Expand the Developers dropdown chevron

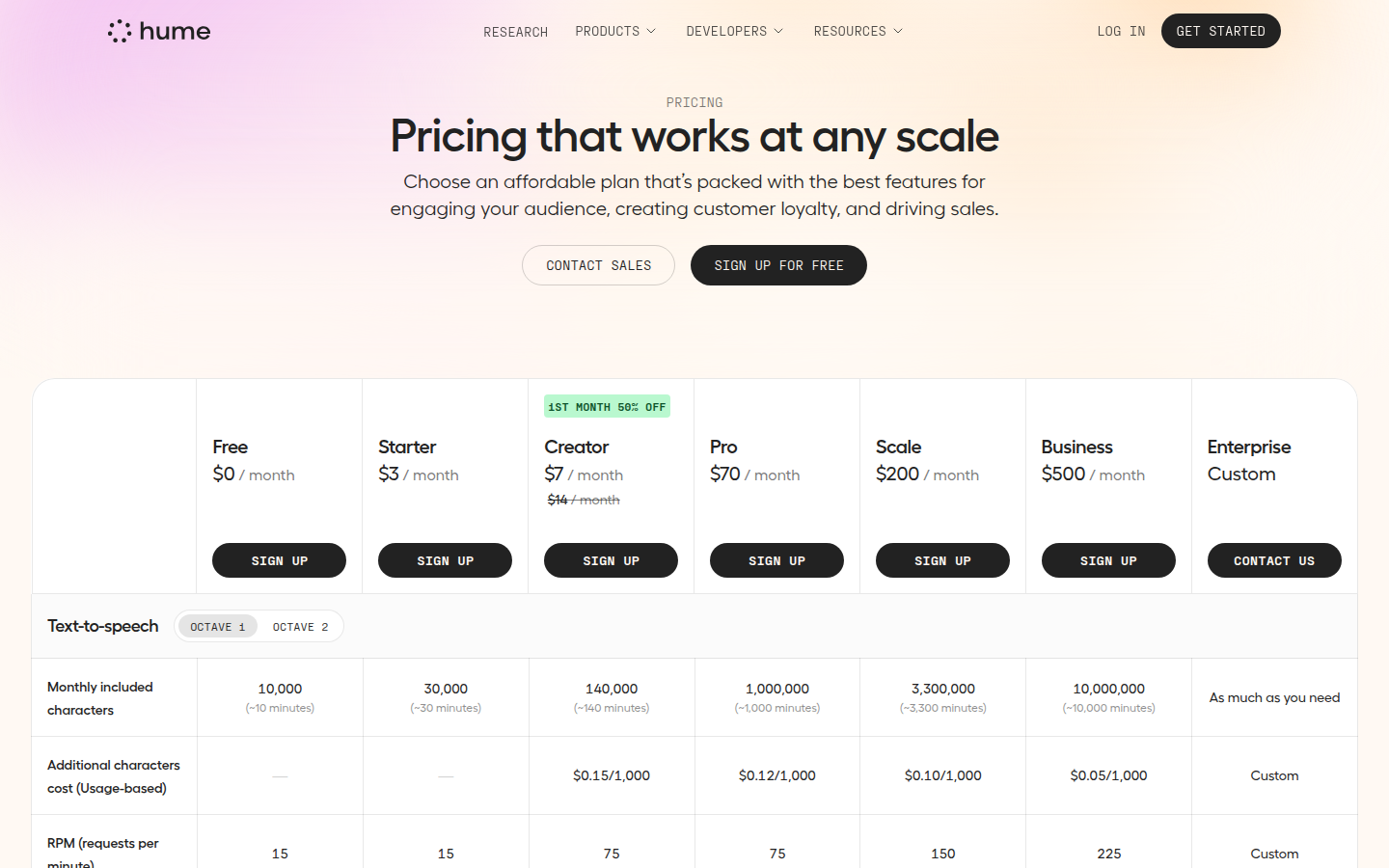(778, 31)
